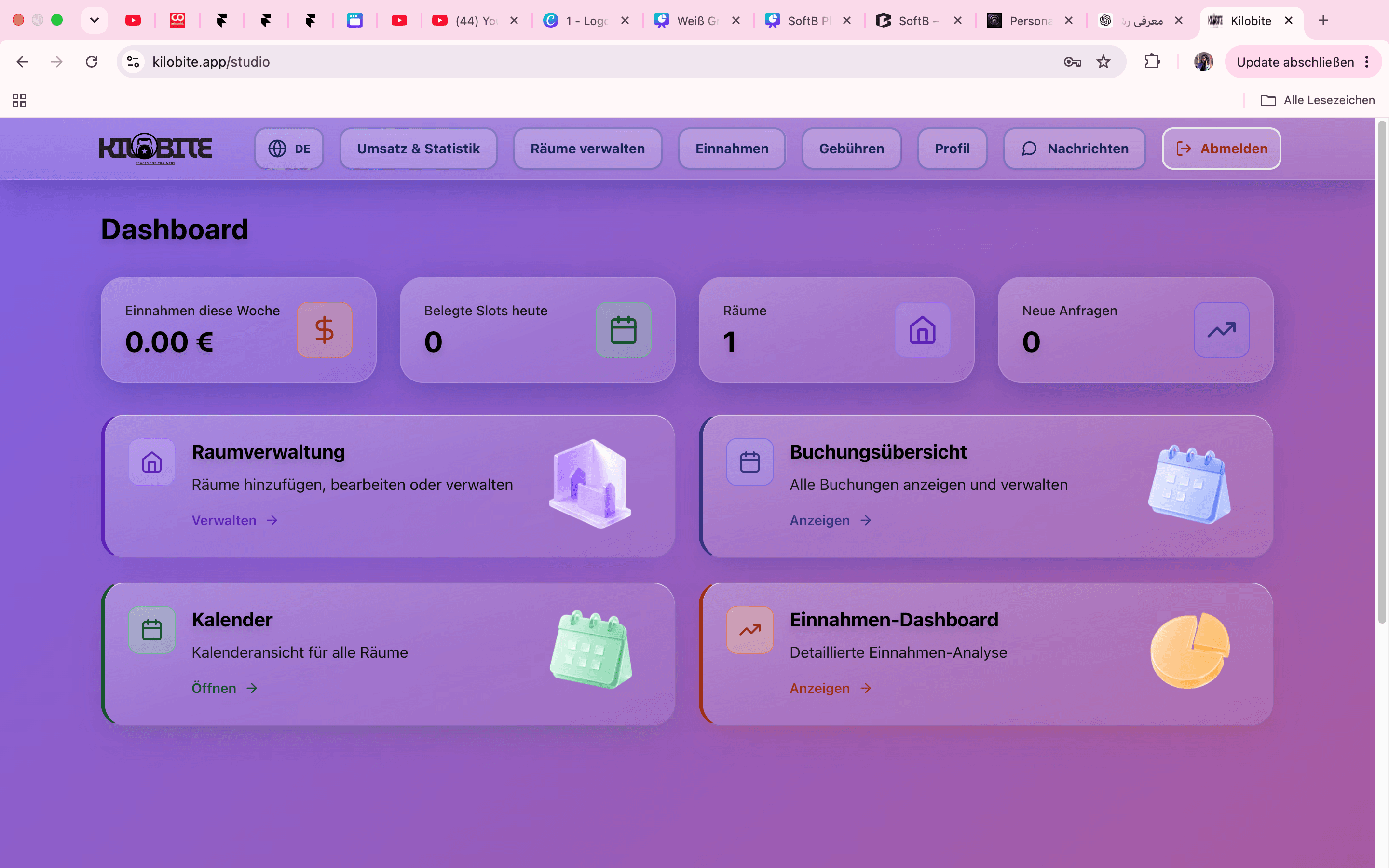Click Anzeigen under Buchungsübersicht
1389x868 pixels.
tap(831, 520)
